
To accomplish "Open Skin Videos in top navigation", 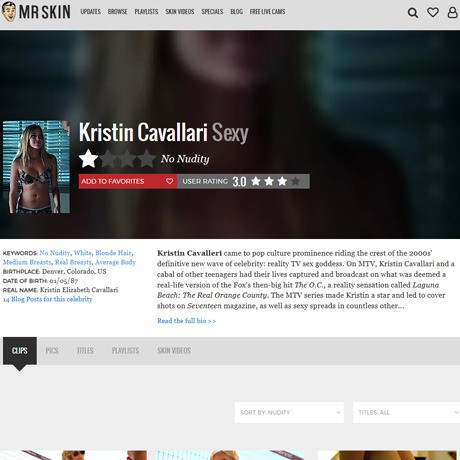I will [x=180, y=12].
